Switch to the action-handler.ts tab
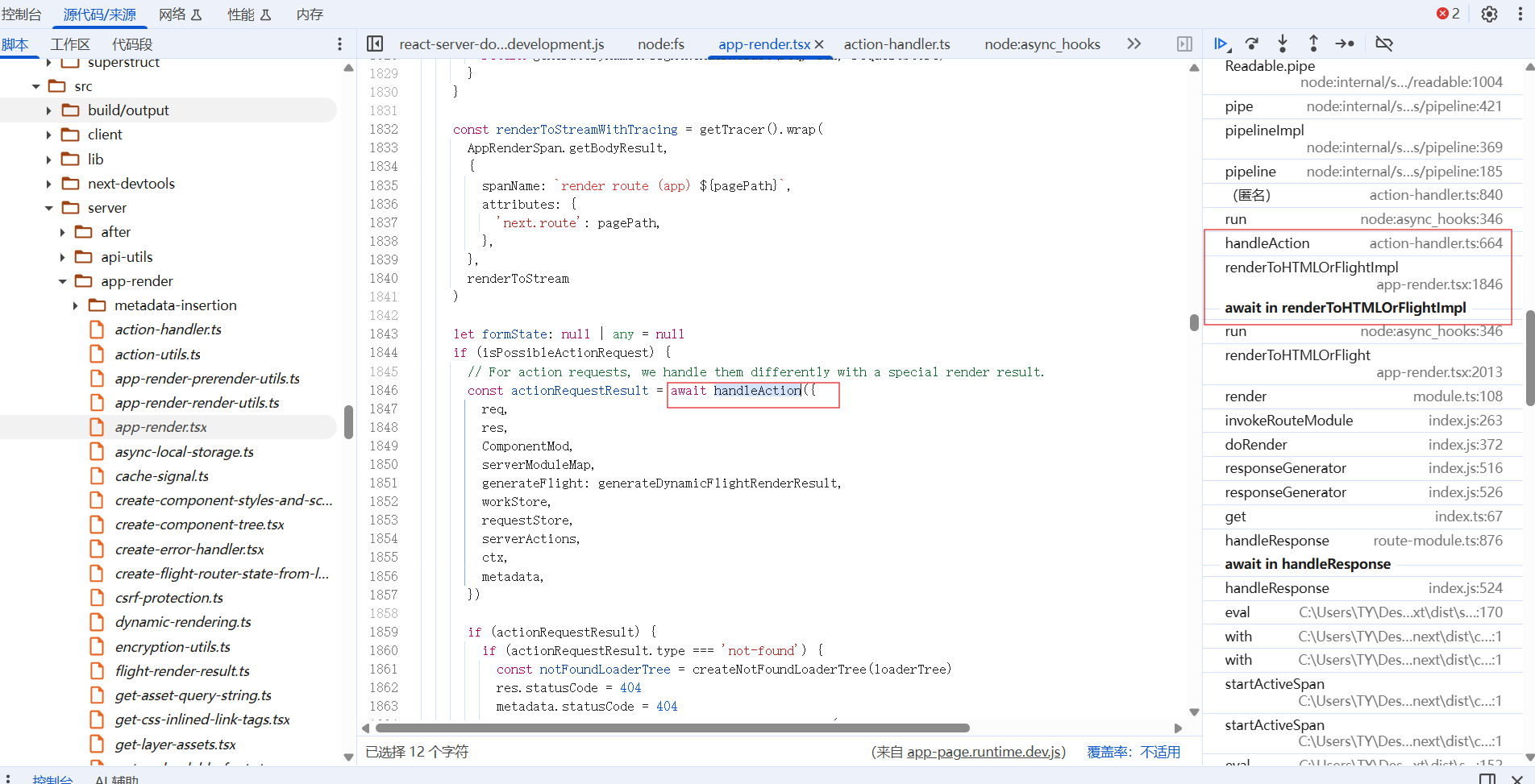The height and width of the screenshot is (784, 1535). [896, 44]
